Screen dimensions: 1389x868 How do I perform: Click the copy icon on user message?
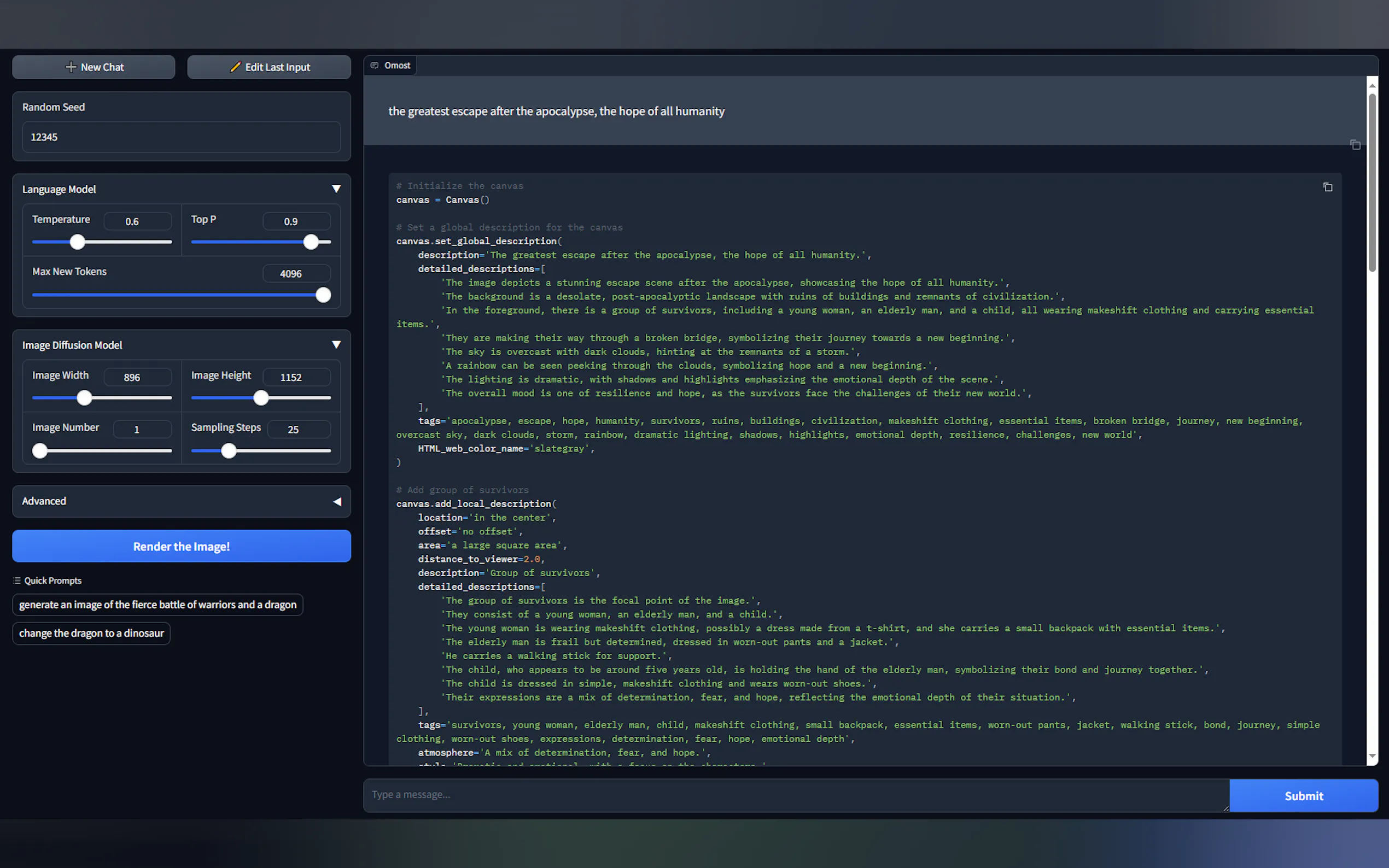point(1355,145)
